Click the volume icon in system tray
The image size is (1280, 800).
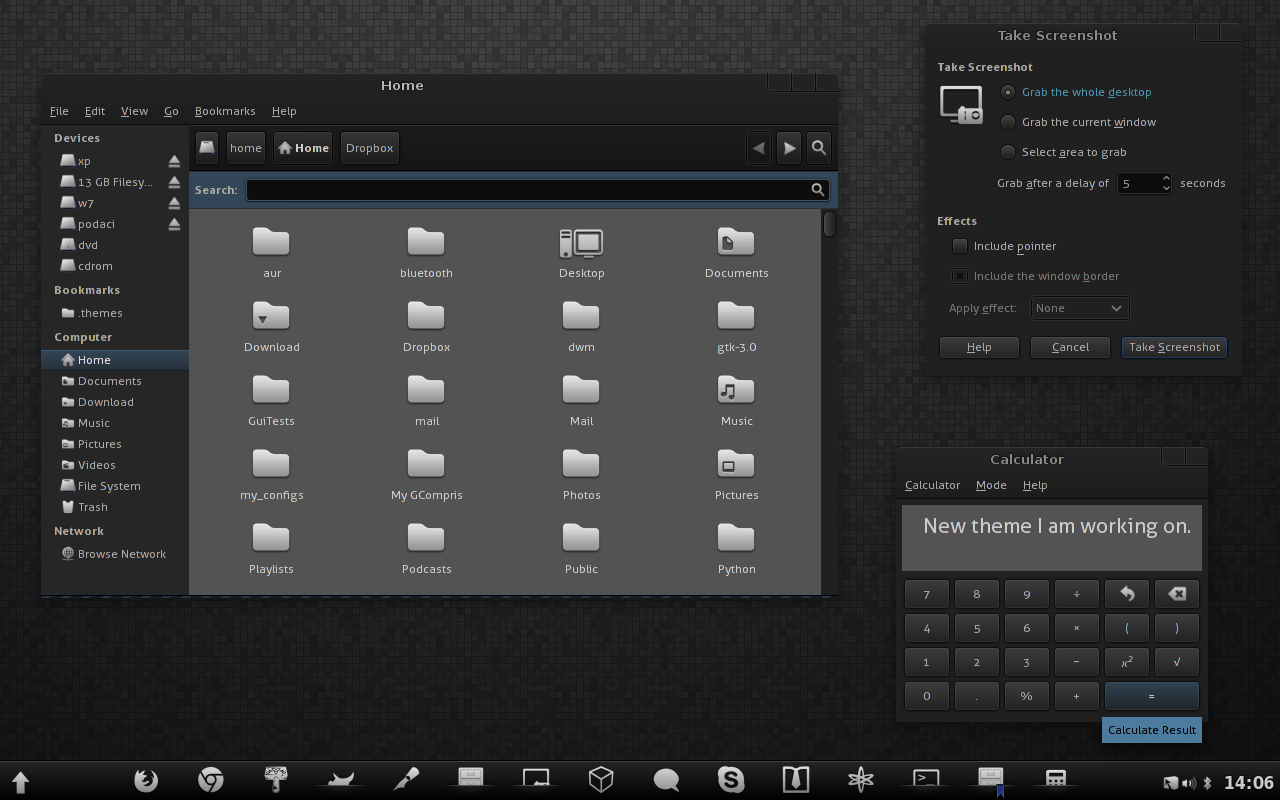[1188, 783]
